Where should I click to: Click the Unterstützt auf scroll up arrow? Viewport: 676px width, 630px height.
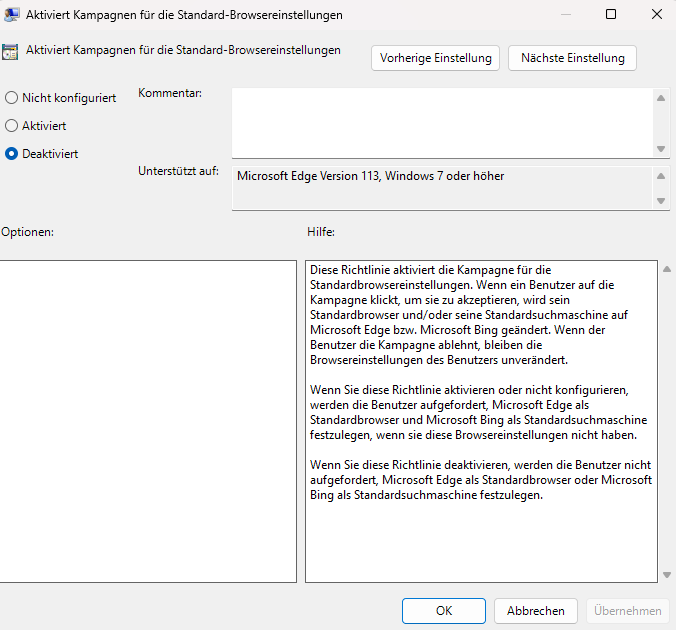[661, 176]
